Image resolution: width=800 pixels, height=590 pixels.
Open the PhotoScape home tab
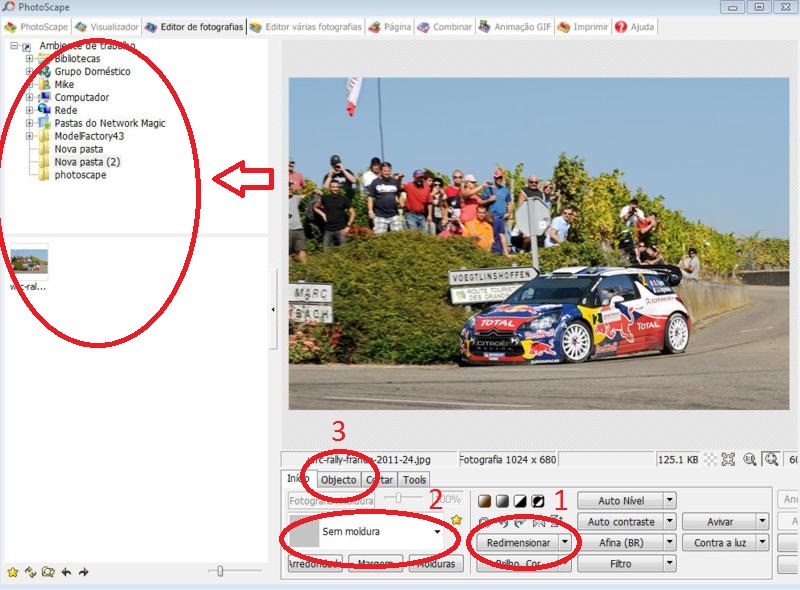click(x=36, y=27)
